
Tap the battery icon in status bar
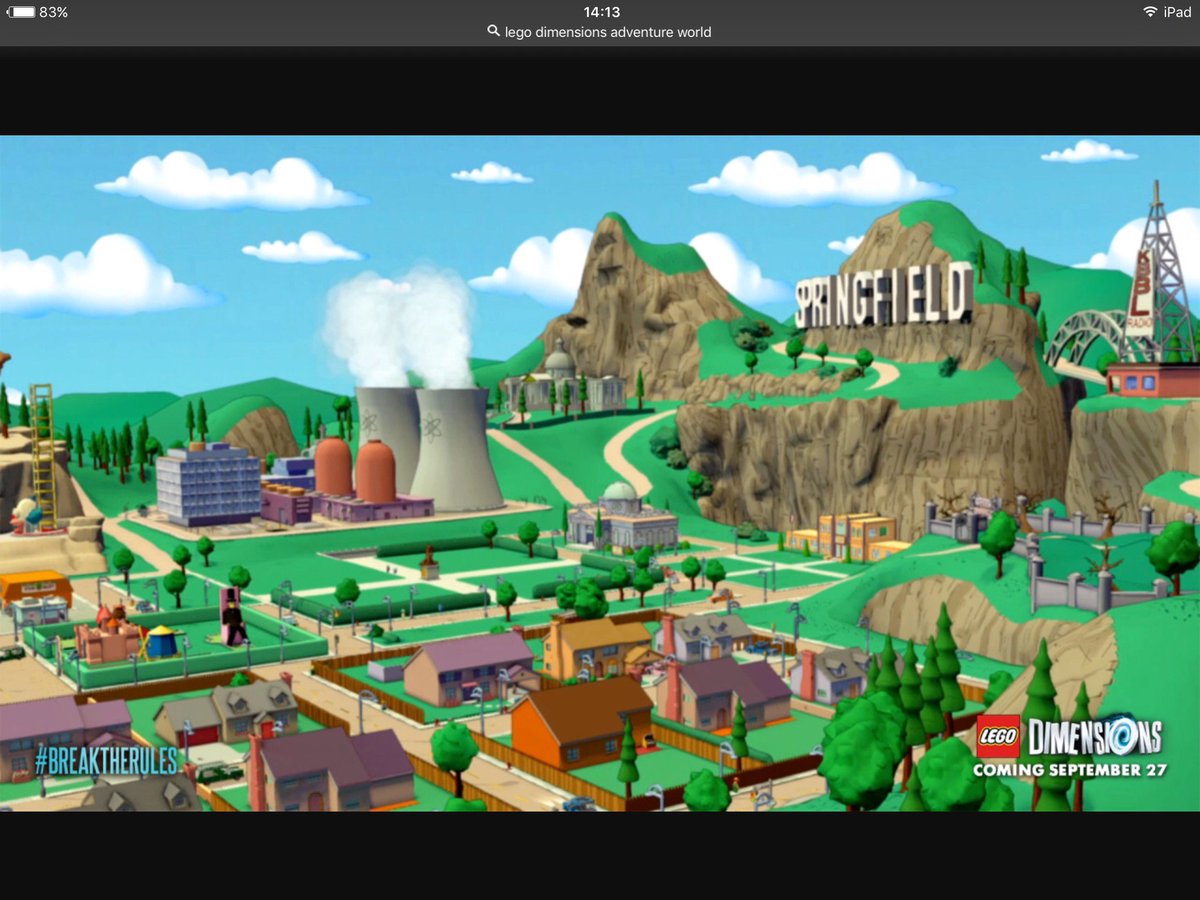pyautogui.click(x=19, y=12)
